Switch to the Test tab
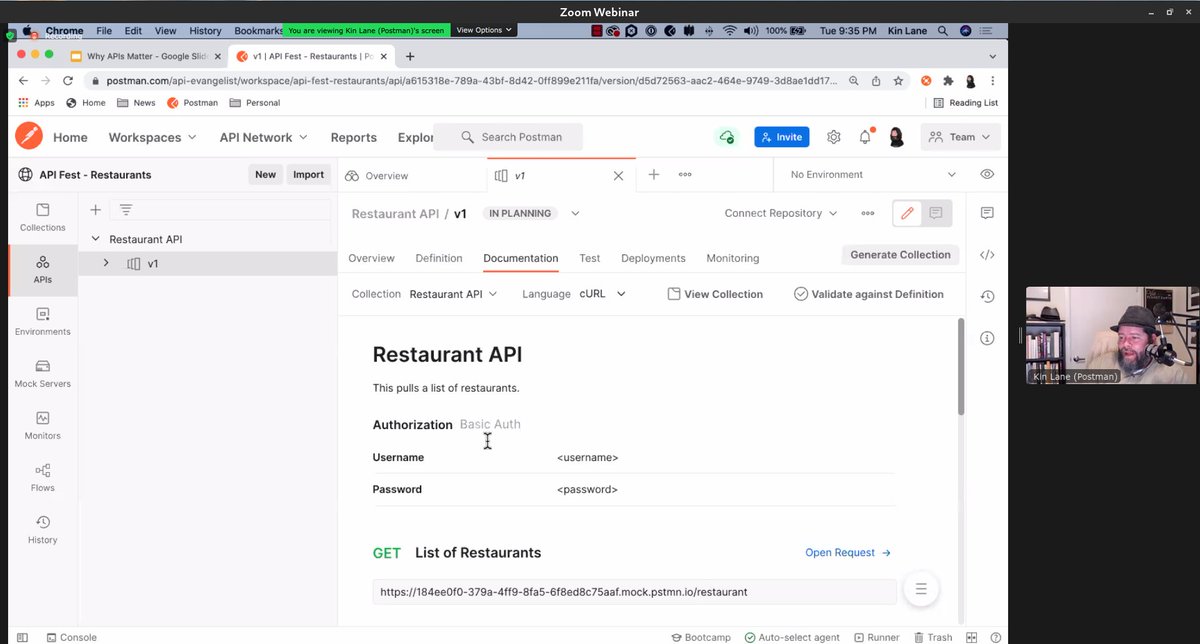 [589, 258]
